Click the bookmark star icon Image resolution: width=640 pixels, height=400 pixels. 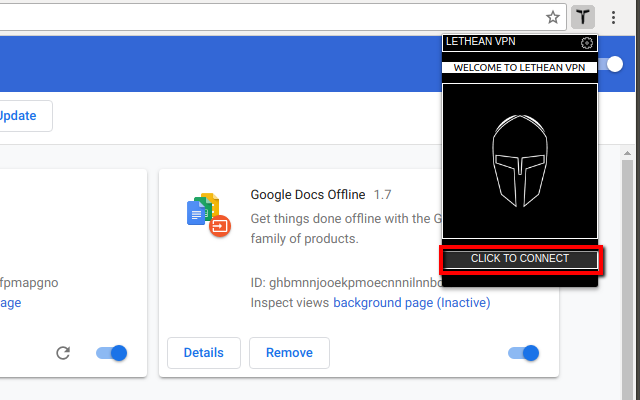[553, 17]
